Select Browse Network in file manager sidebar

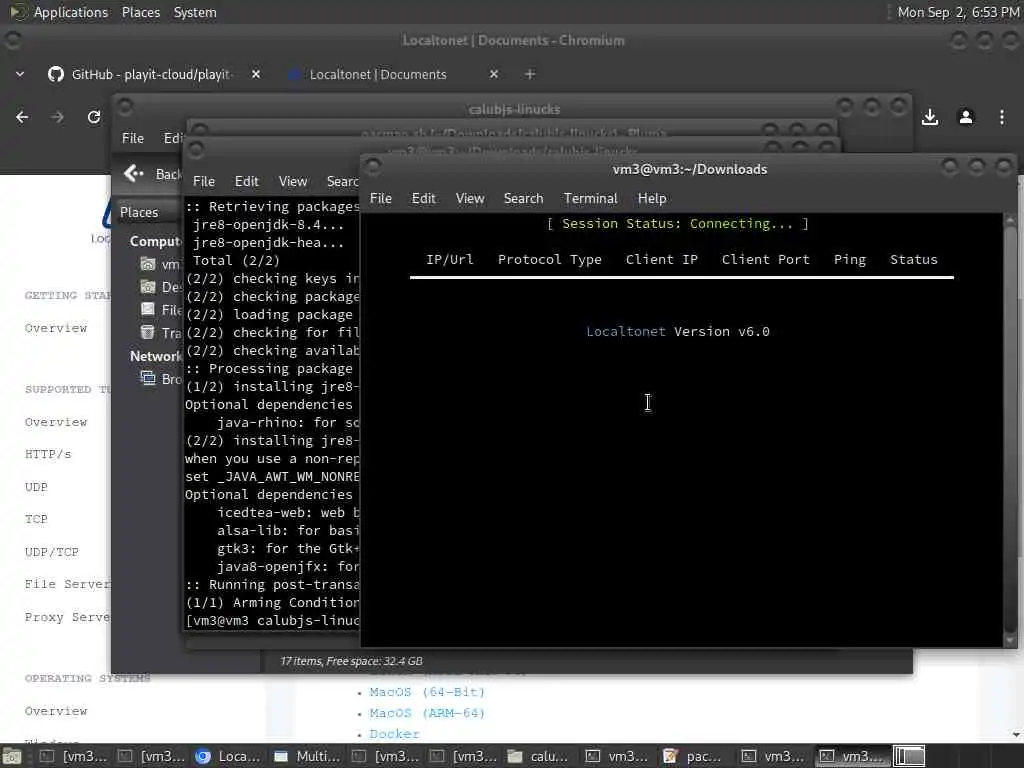[x=161, y=379]
